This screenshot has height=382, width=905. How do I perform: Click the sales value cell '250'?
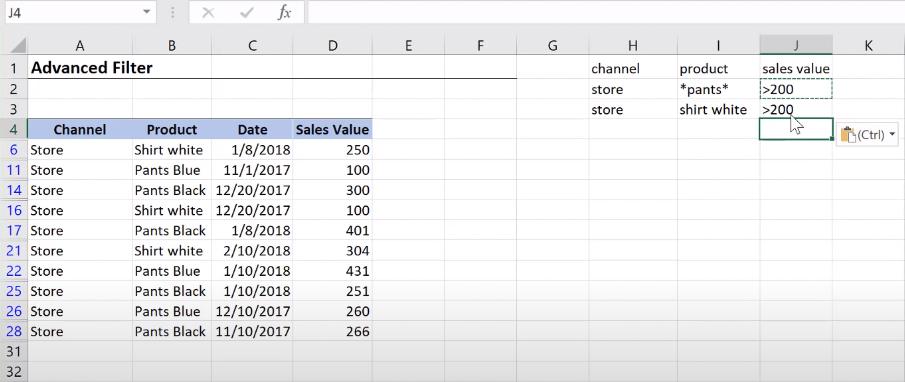(x=332, y=150)
